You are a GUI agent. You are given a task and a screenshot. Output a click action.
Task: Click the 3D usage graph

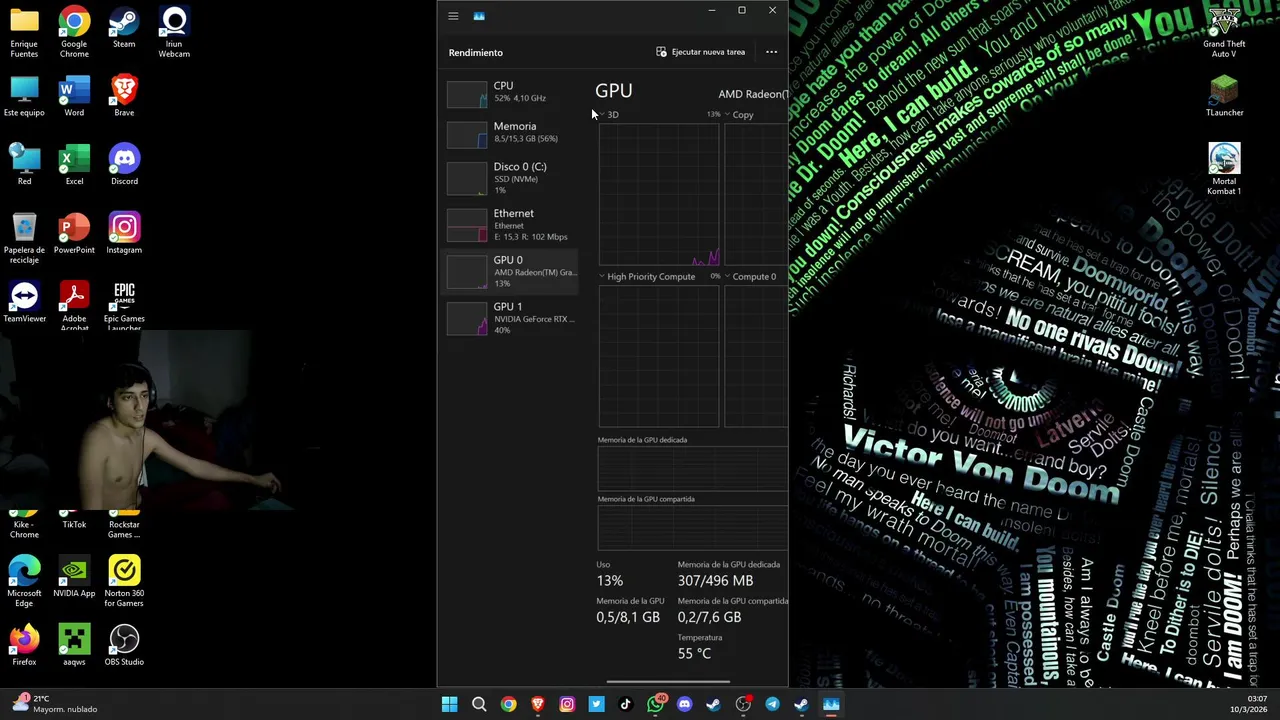pyautogui.click(x=659, y=195)
